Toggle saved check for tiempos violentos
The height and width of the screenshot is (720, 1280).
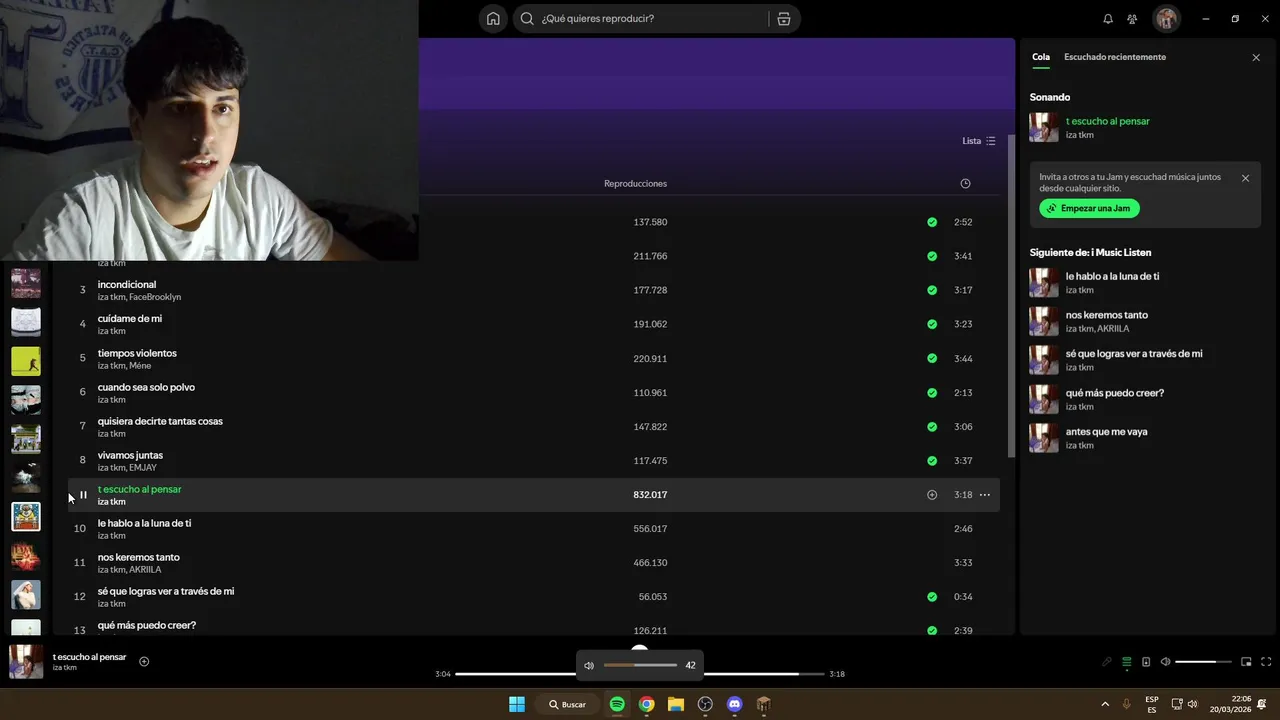[x=932, y=358]
